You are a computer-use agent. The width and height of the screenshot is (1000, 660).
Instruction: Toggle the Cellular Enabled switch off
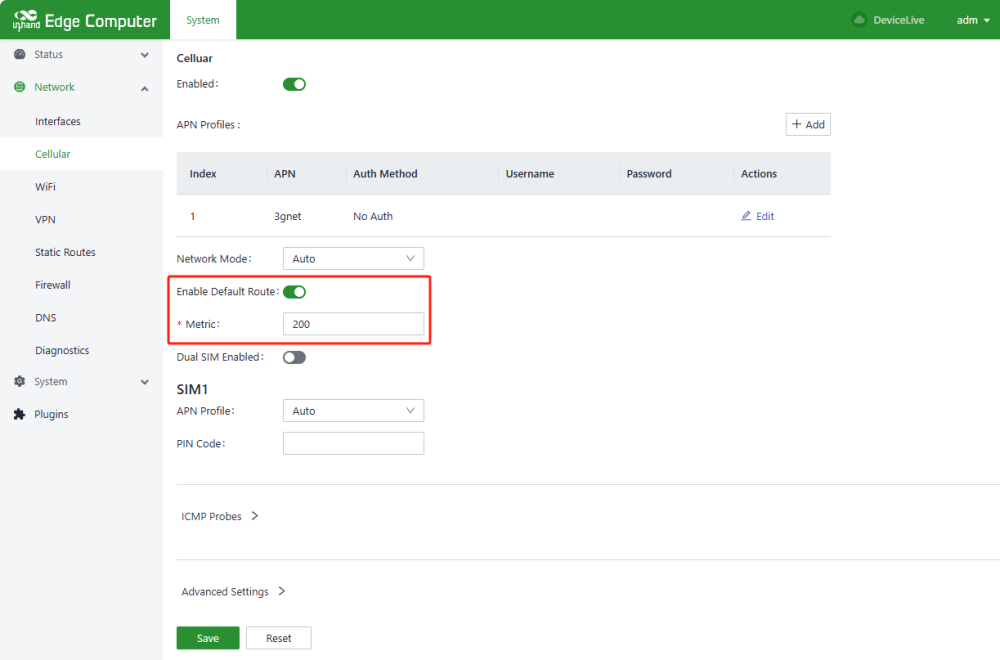click(294, 84)
